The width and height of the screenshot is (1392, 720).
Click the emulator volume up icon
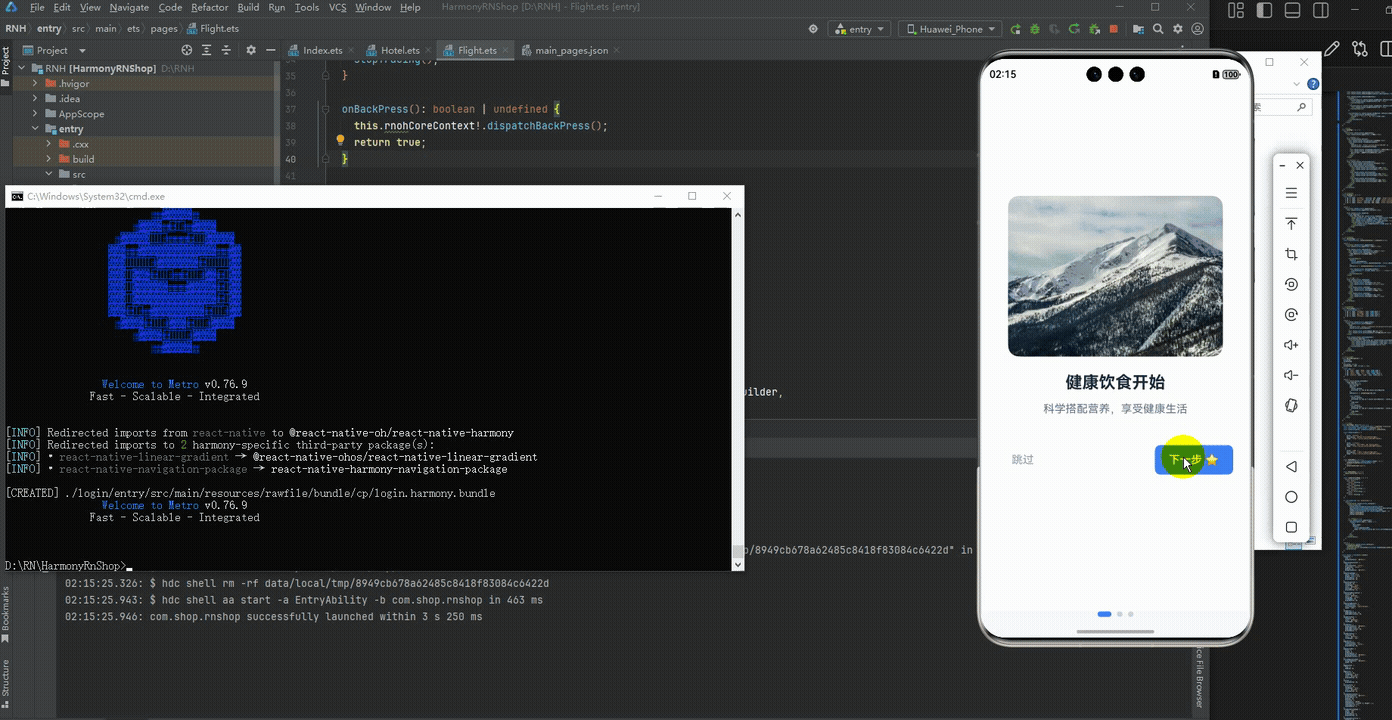pos(1291,345)
